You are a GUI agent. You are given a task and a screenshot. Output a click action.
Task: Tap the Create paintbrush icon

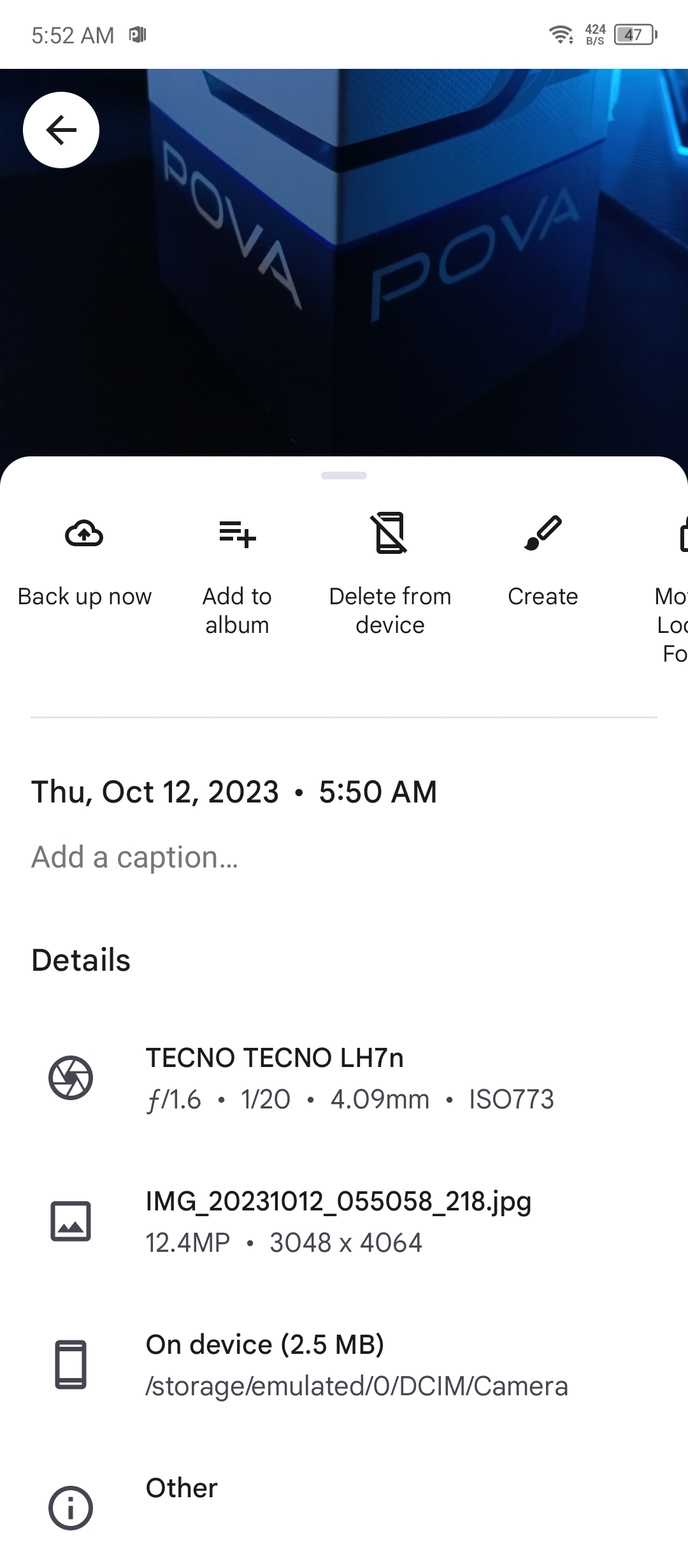tap(543, 533)
